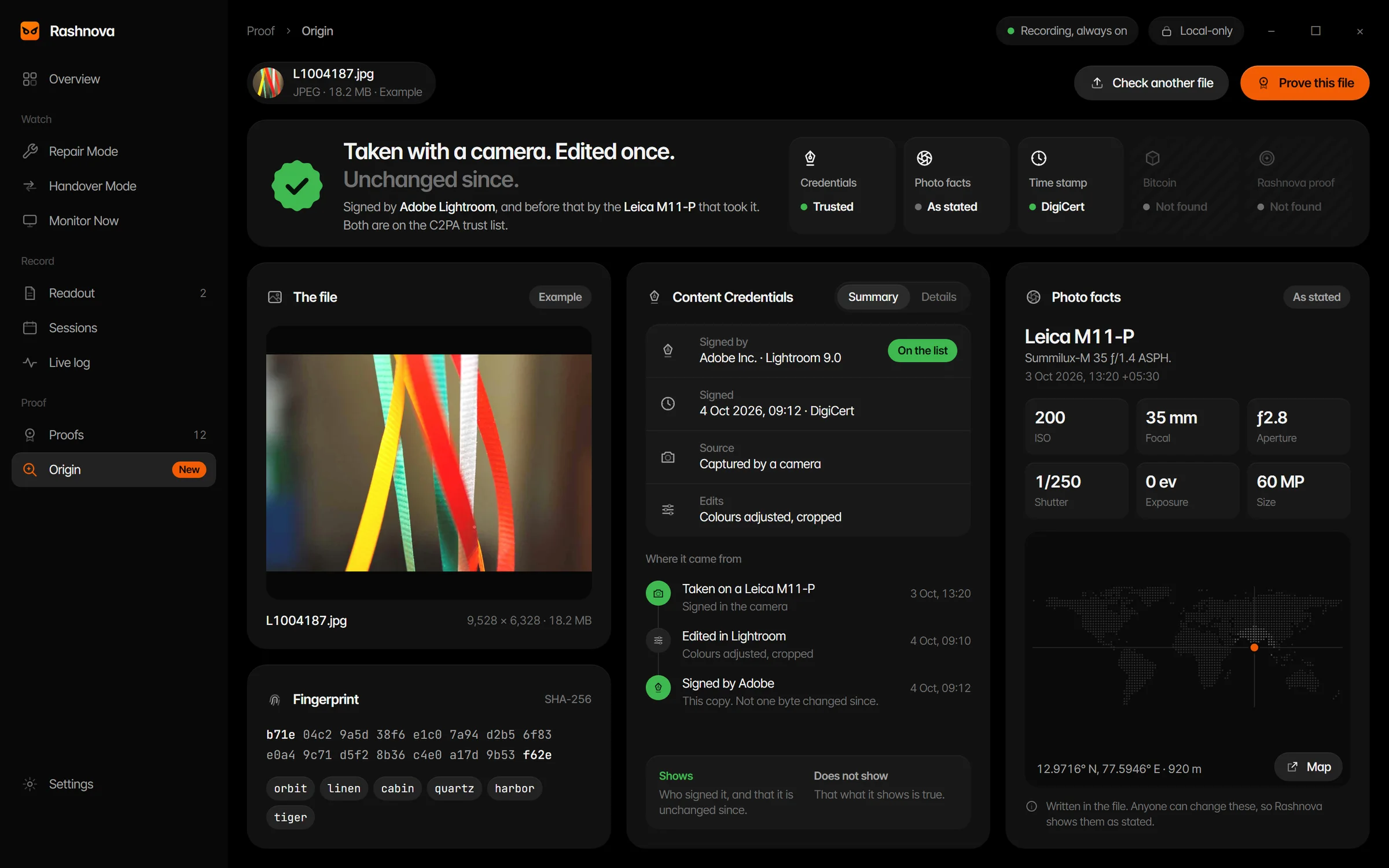Click the orange location dot on map
The width and height of the screenshot is (1389, 868).
(1254, 648)
